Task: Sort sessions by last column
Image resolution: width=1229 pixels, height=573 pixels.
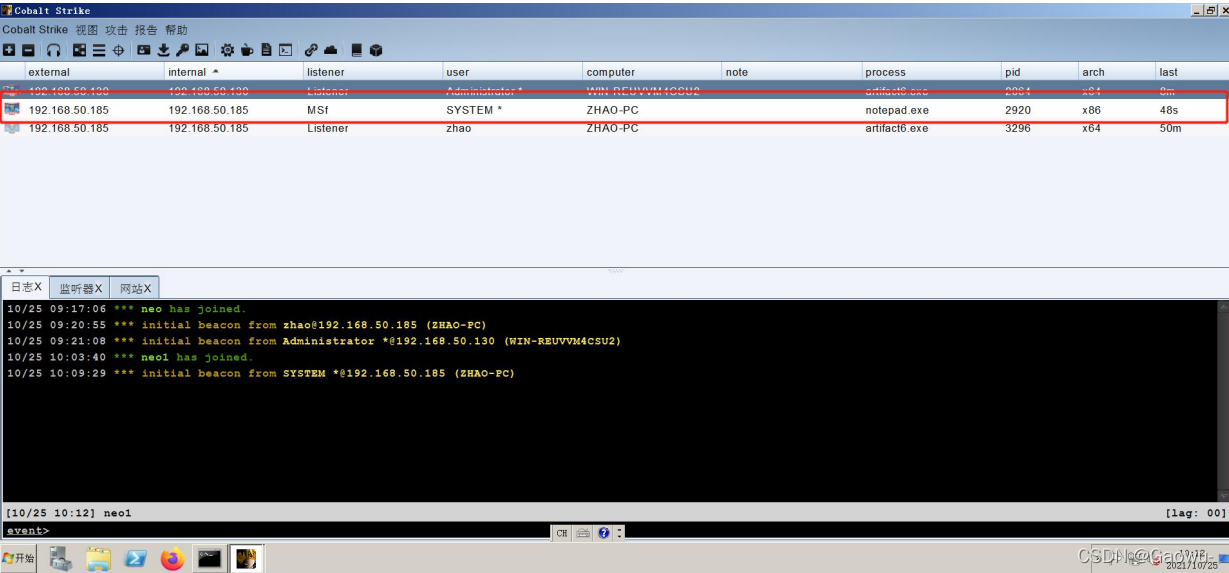Action: pyautogui.click(x=1192, y=72)
